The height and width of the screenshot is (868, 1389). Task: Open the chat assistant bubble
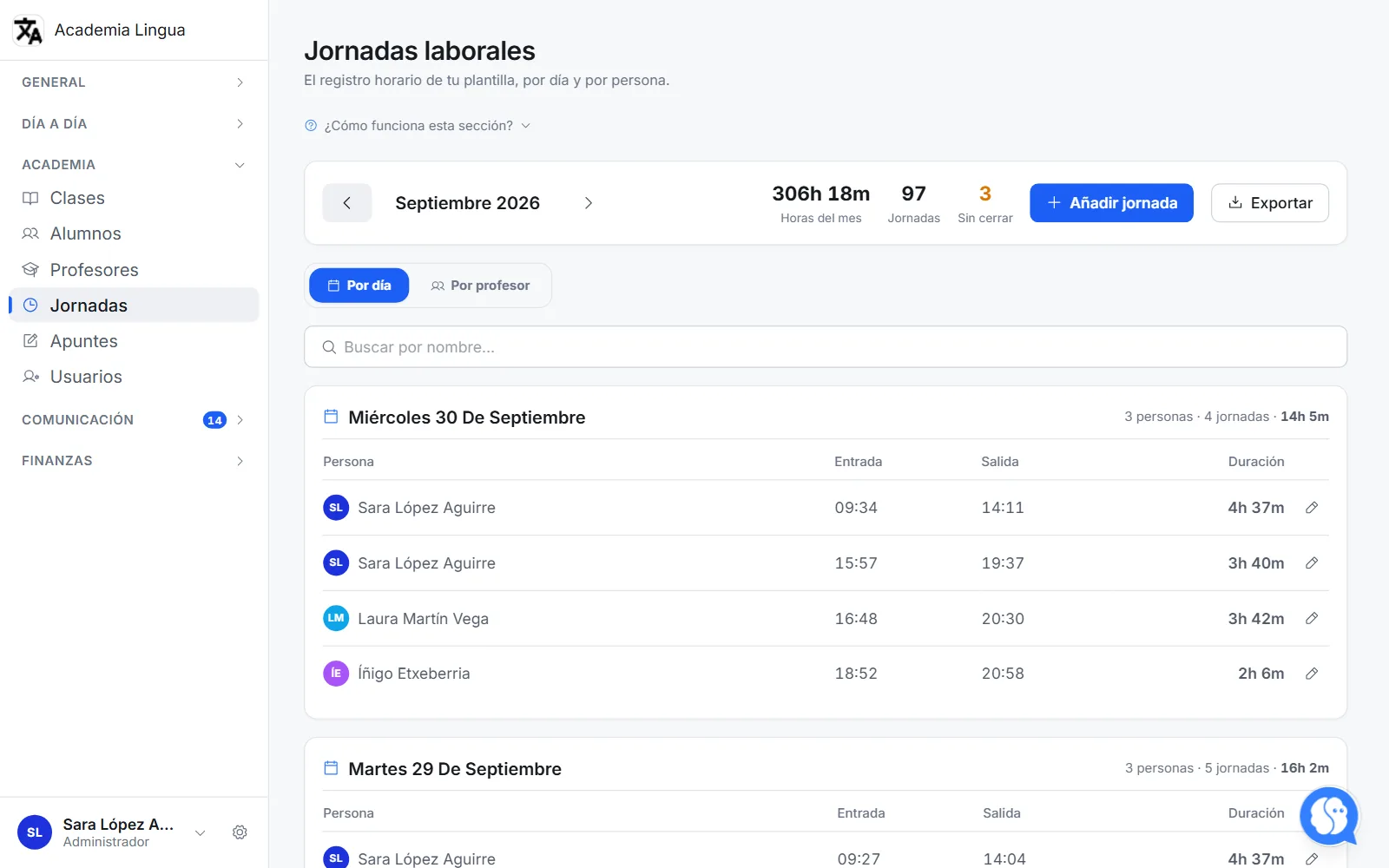tap(1329, 816)
